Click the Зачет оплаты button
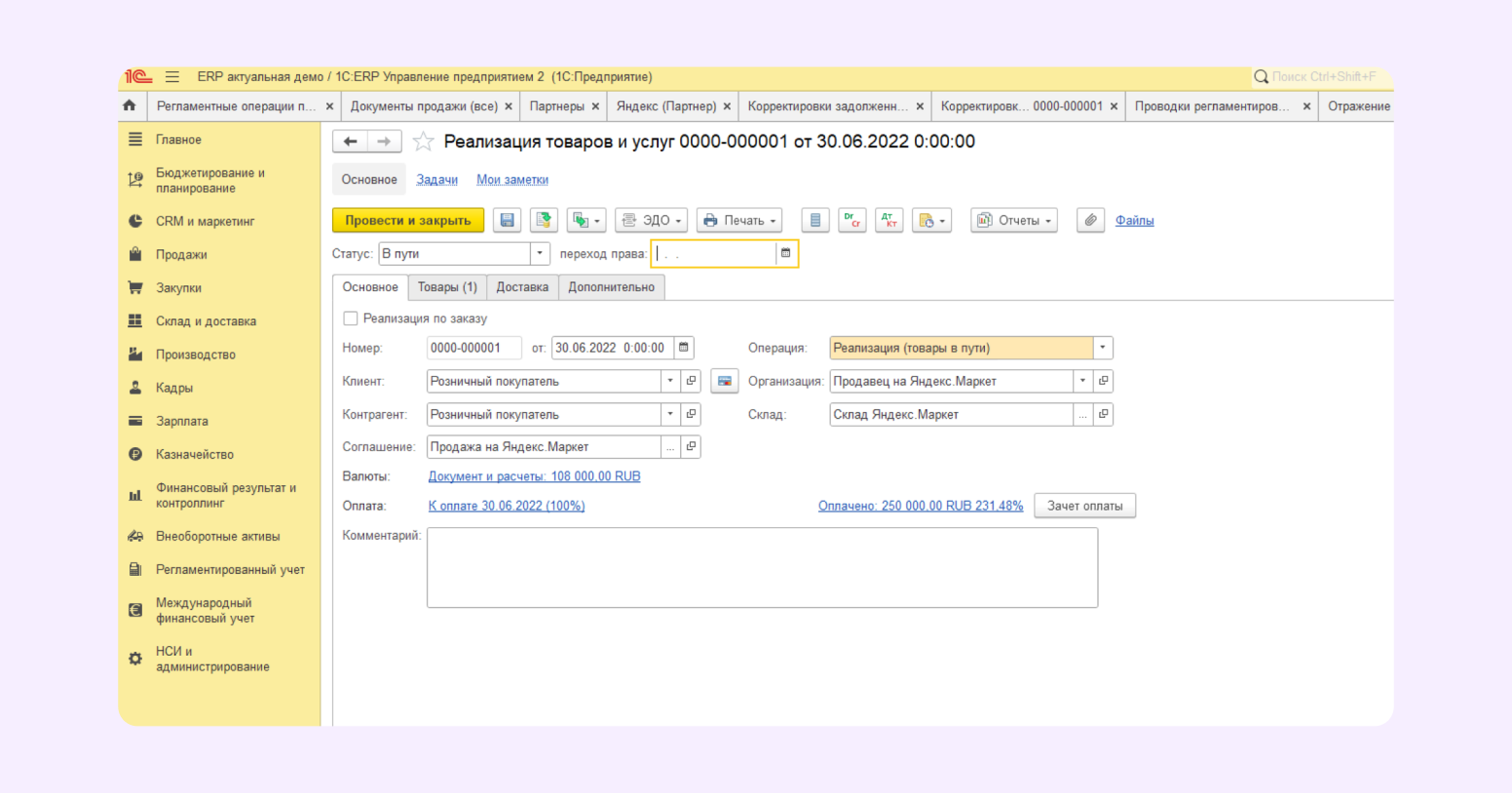Viewport: 1512px width, 793px height. tap(1084, 506)
